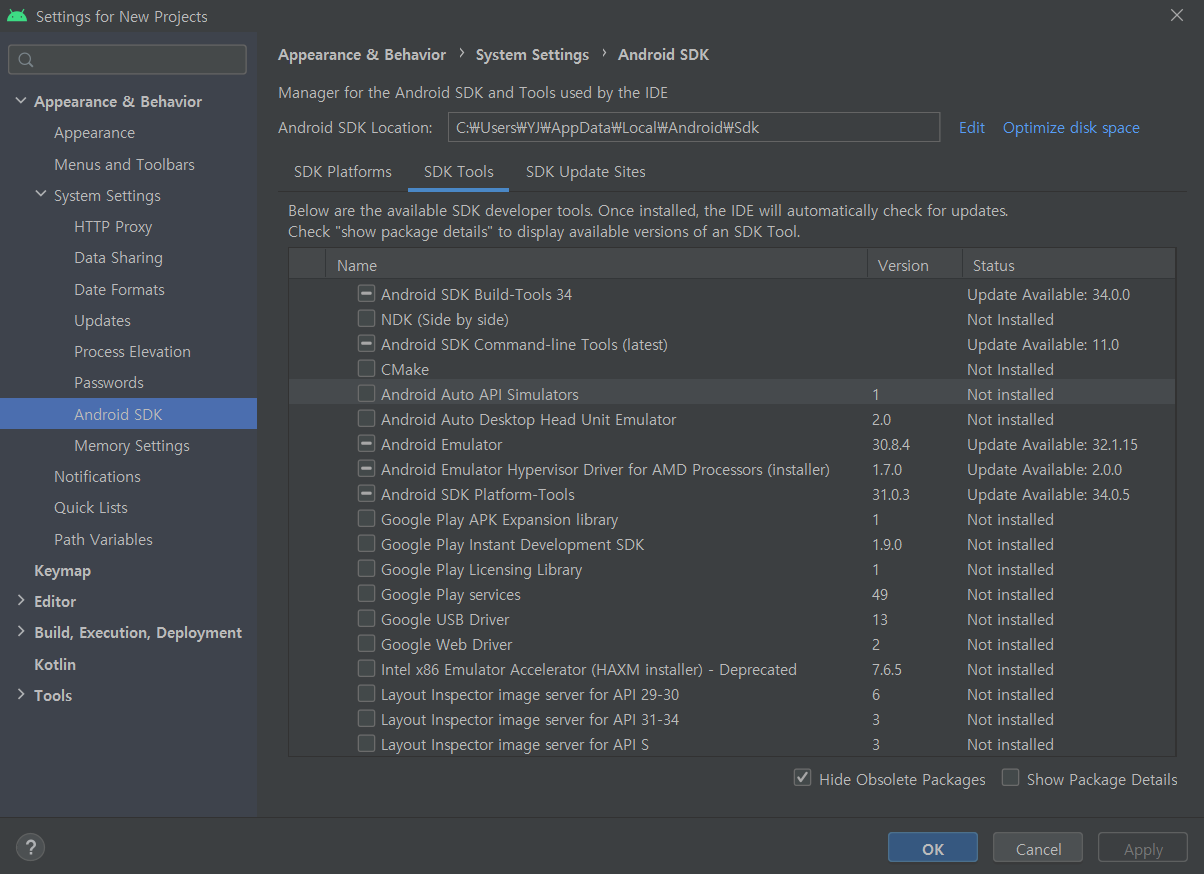Open Notifications settings
The height and width of the screenshot is (874, 1204).
(97, 476)
